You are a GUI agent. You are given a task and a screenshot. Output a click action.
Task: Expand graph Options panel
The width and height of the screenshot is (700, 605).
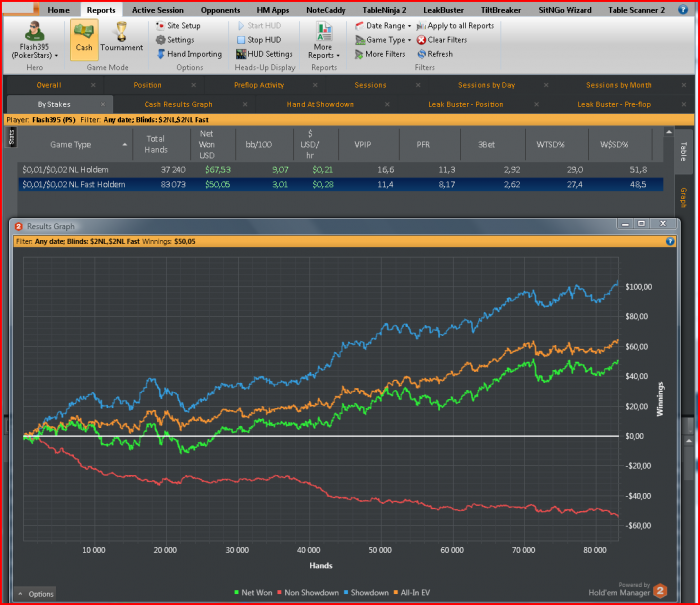(36, 594)
